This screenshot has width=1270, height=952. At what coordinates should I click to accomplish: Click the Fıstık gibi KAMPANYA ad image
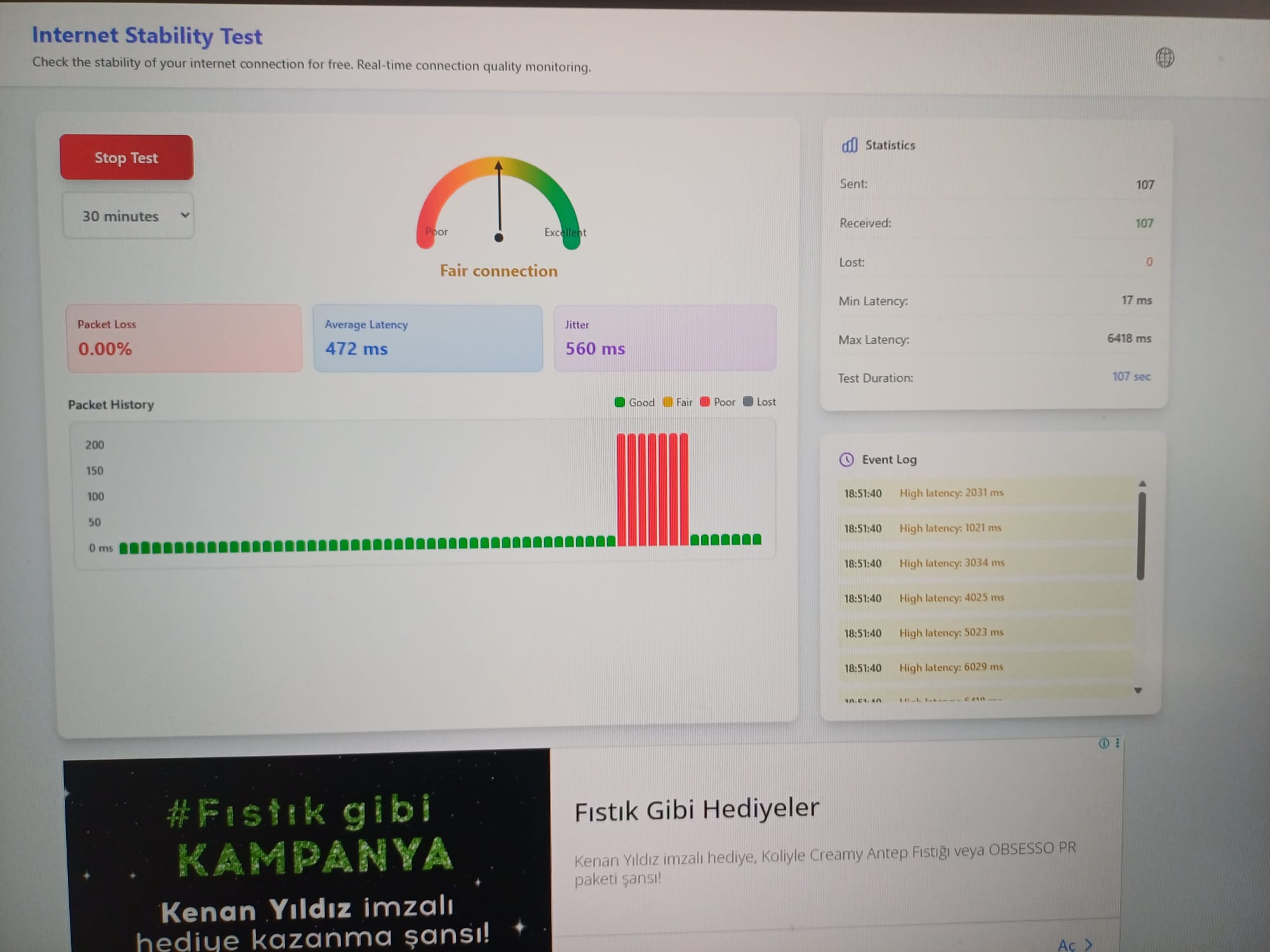tap(307, 850)
